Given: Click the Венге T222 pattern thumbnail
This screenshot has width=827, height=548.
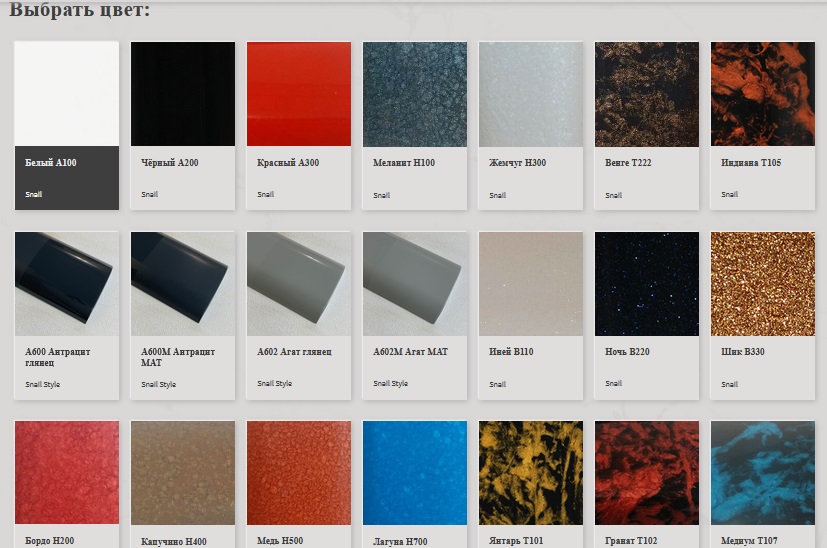Looking at the screenshot, I should (647, 94).
